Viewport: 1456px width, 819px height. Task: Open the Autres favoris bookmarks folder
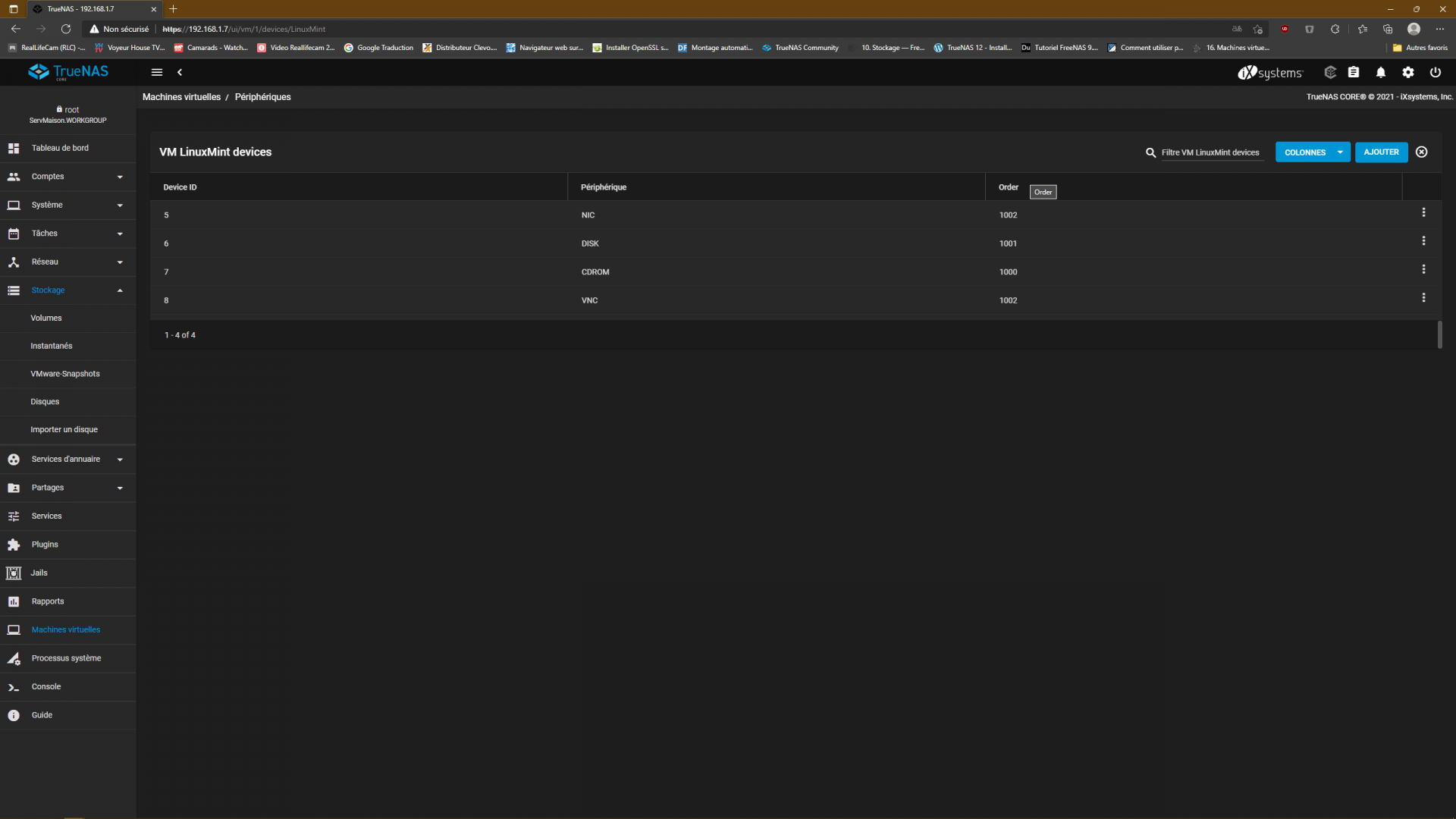[x=1420, y=48]
